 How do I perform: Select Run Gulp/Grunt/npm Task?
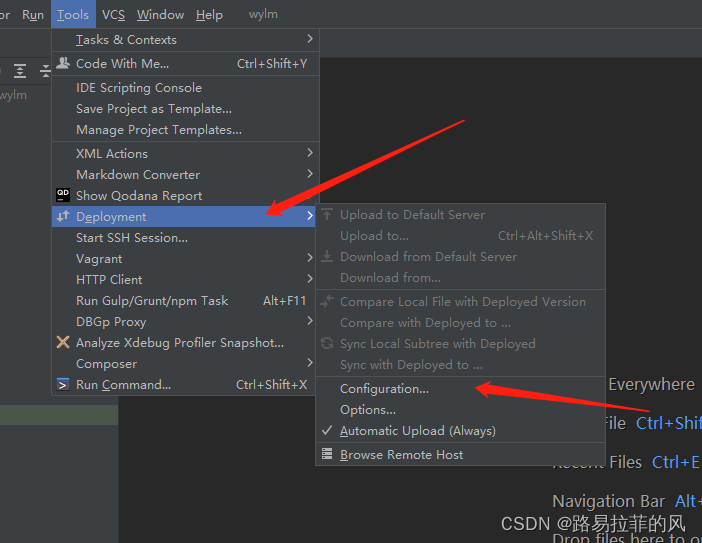(x=184, y=301)
